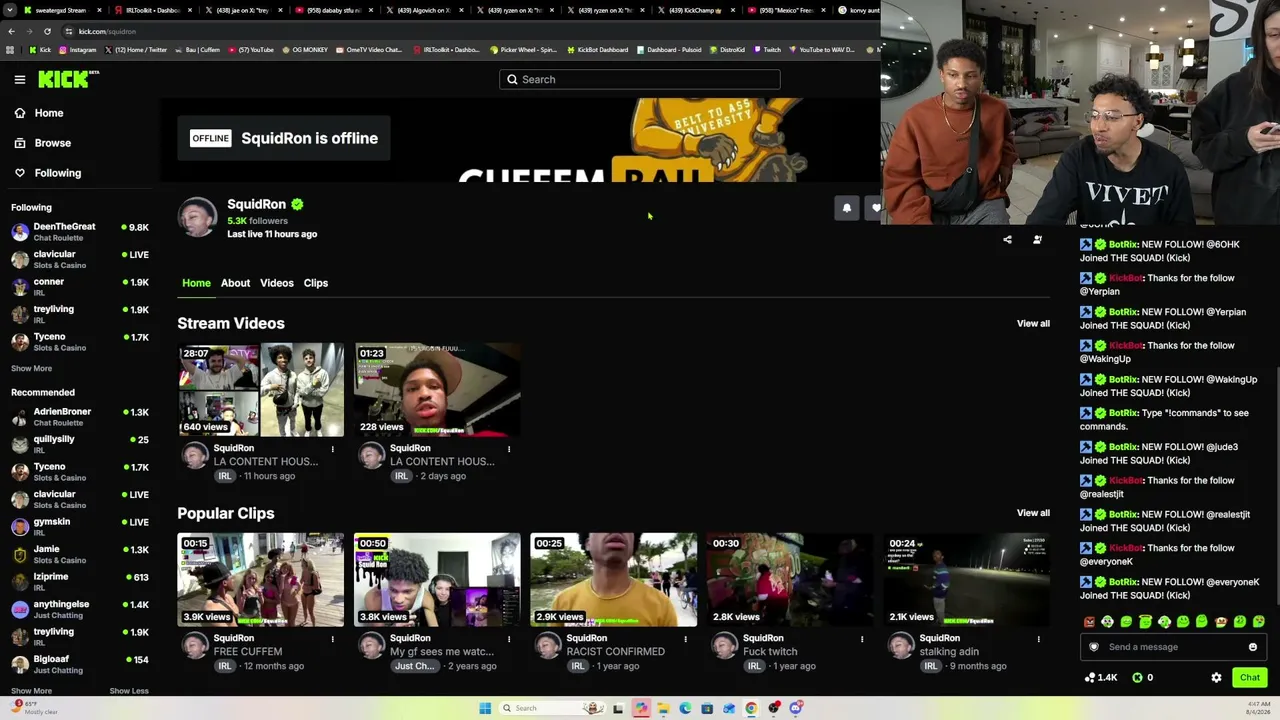Image resolution: width=1280 pixels, height=720 pixels.
Task: Click in the Kick search field
Action: pyautogui.click(x=640, y=80)
